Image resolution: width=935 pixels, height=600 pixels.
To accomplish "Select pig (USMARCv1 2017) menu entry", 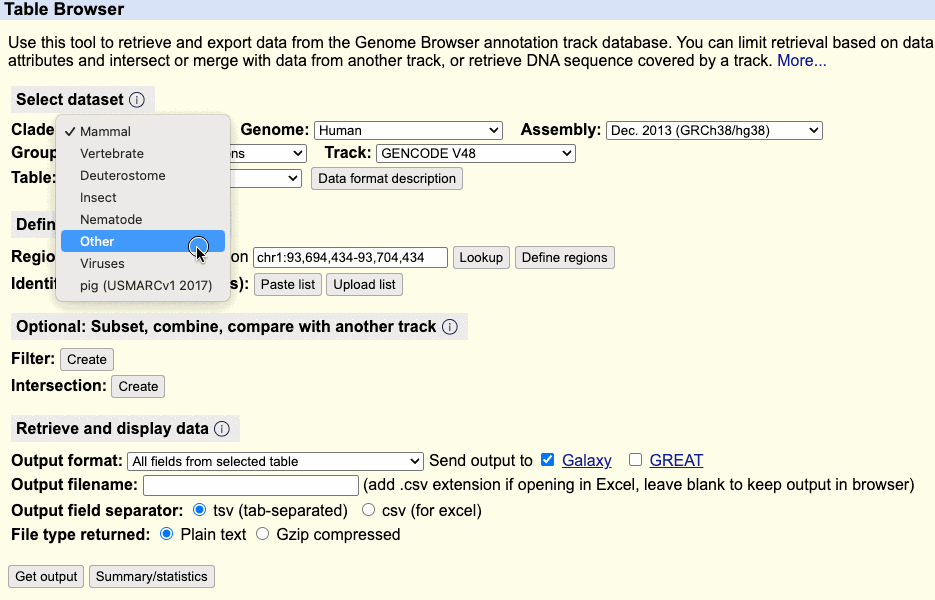I will 146,285.
